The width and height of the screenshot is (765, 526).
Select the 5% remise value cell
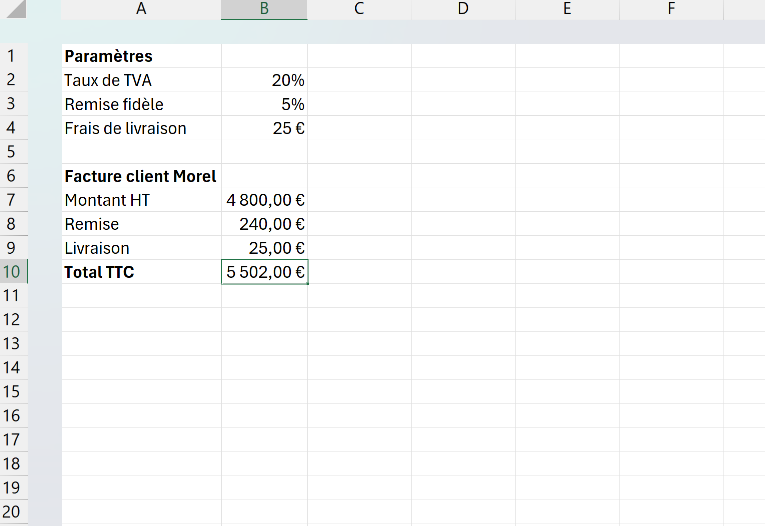pyautogui.click(x=264, y=104)
